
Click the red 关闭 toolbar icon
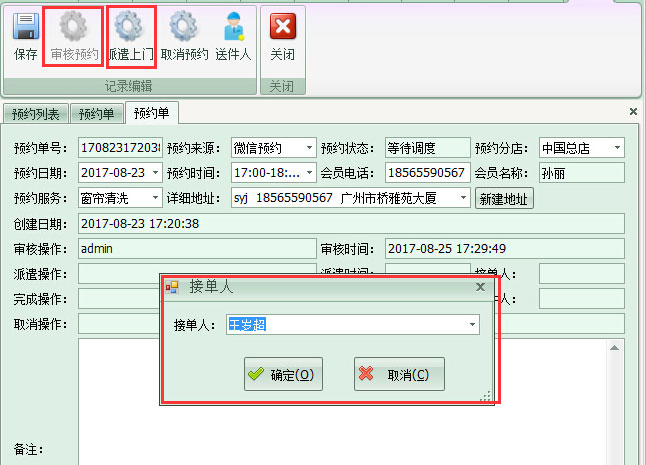(x=283, y=26)
